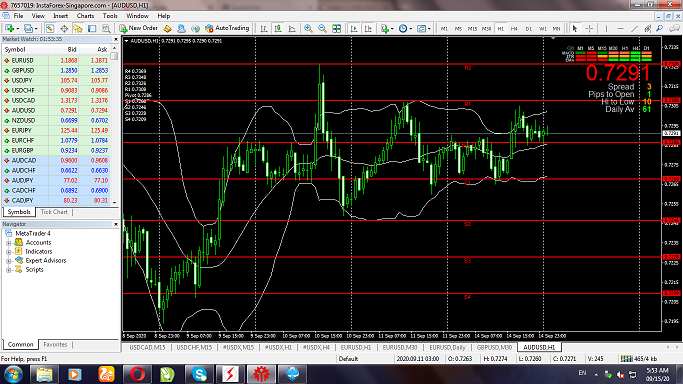Open Skype from the taskbar
Screen dimensions: 683x384
[199, 374]
